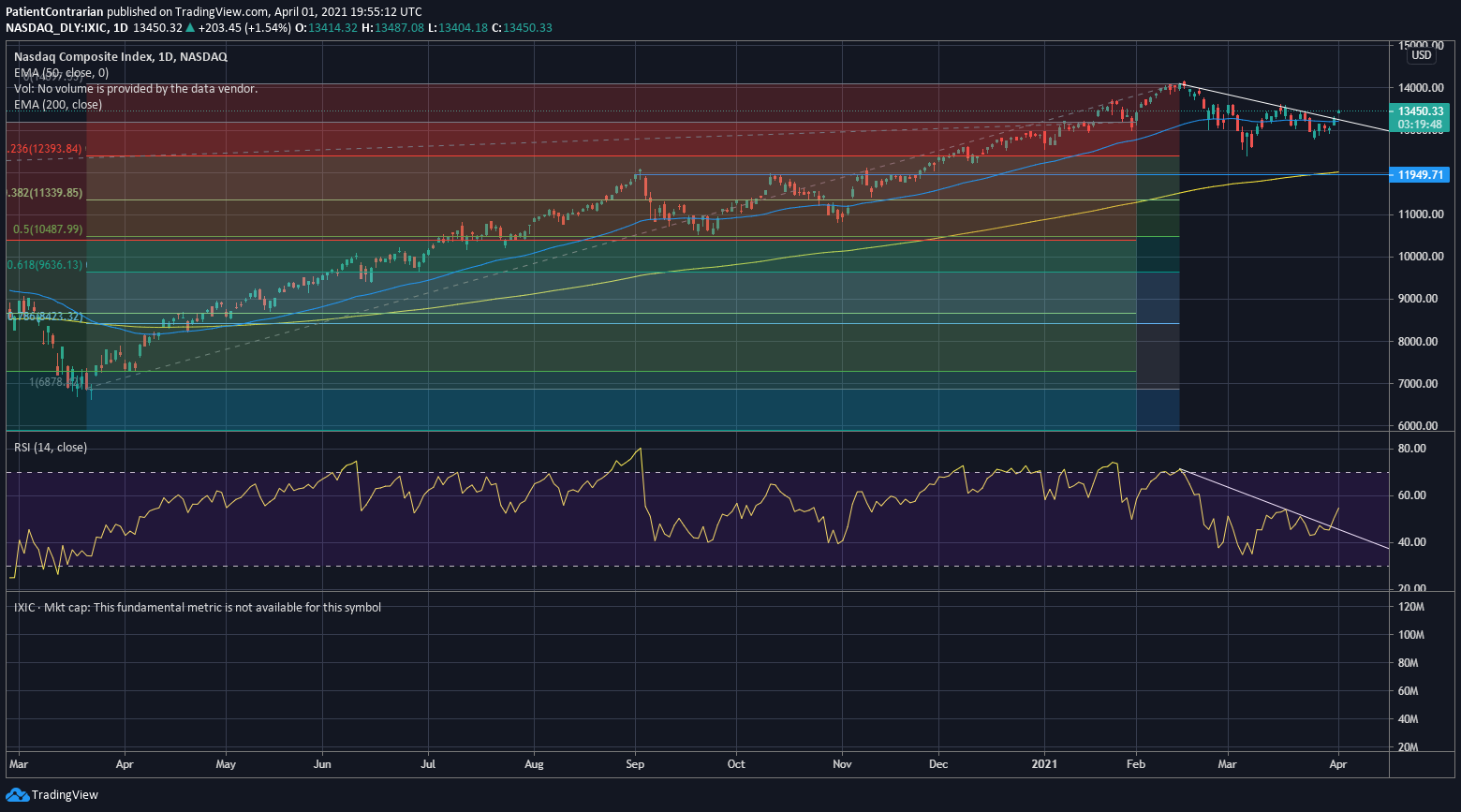This screenshot has height=812, width=1461.
Task: Click the Nov label on the time axis
Action: [x=842, y=764]
